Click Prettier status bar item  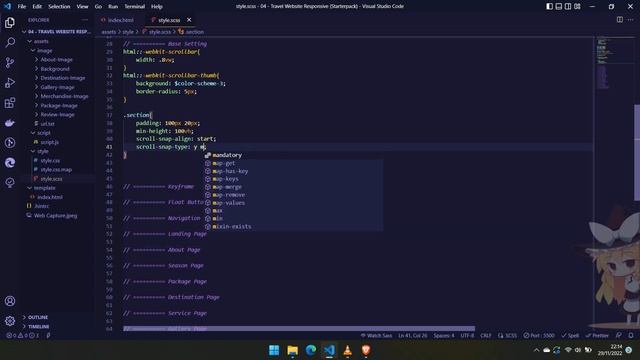click(x=597, y=336)
